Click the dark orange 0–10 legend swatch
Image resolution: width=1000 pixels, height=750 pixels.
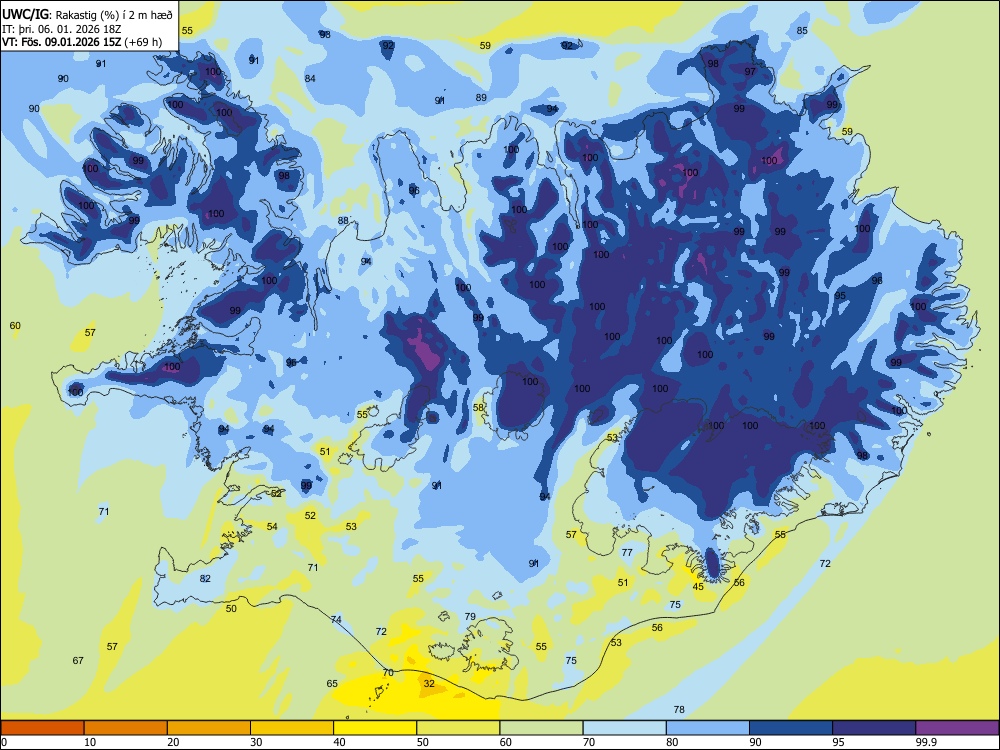(42, 728)
